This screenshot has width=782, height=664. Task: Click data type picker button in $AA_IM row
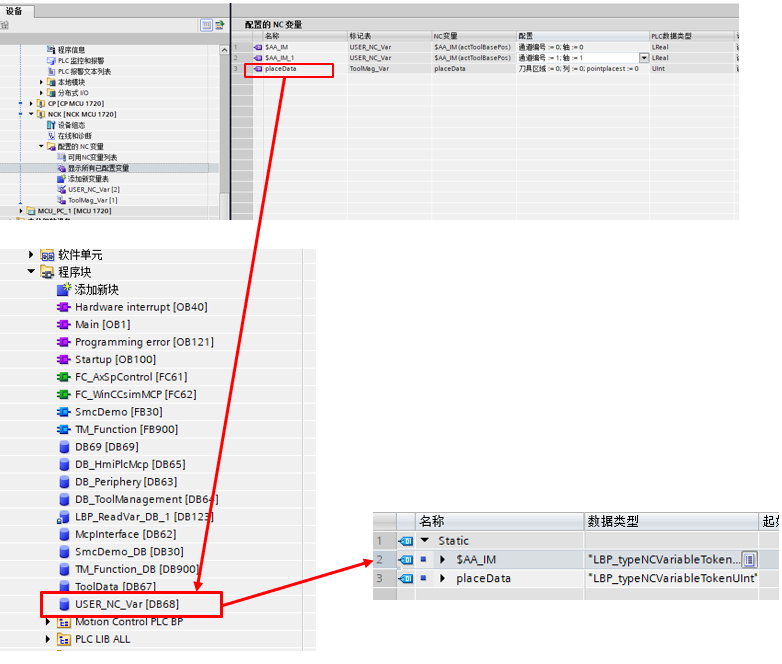pyautogui.click(x=749, y=559)
